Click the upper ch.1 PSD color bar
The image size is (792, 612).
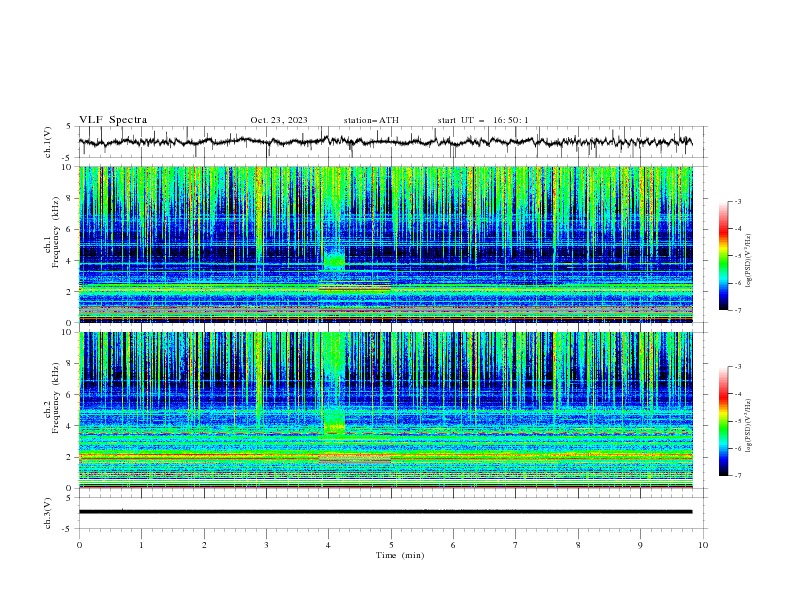723,256
